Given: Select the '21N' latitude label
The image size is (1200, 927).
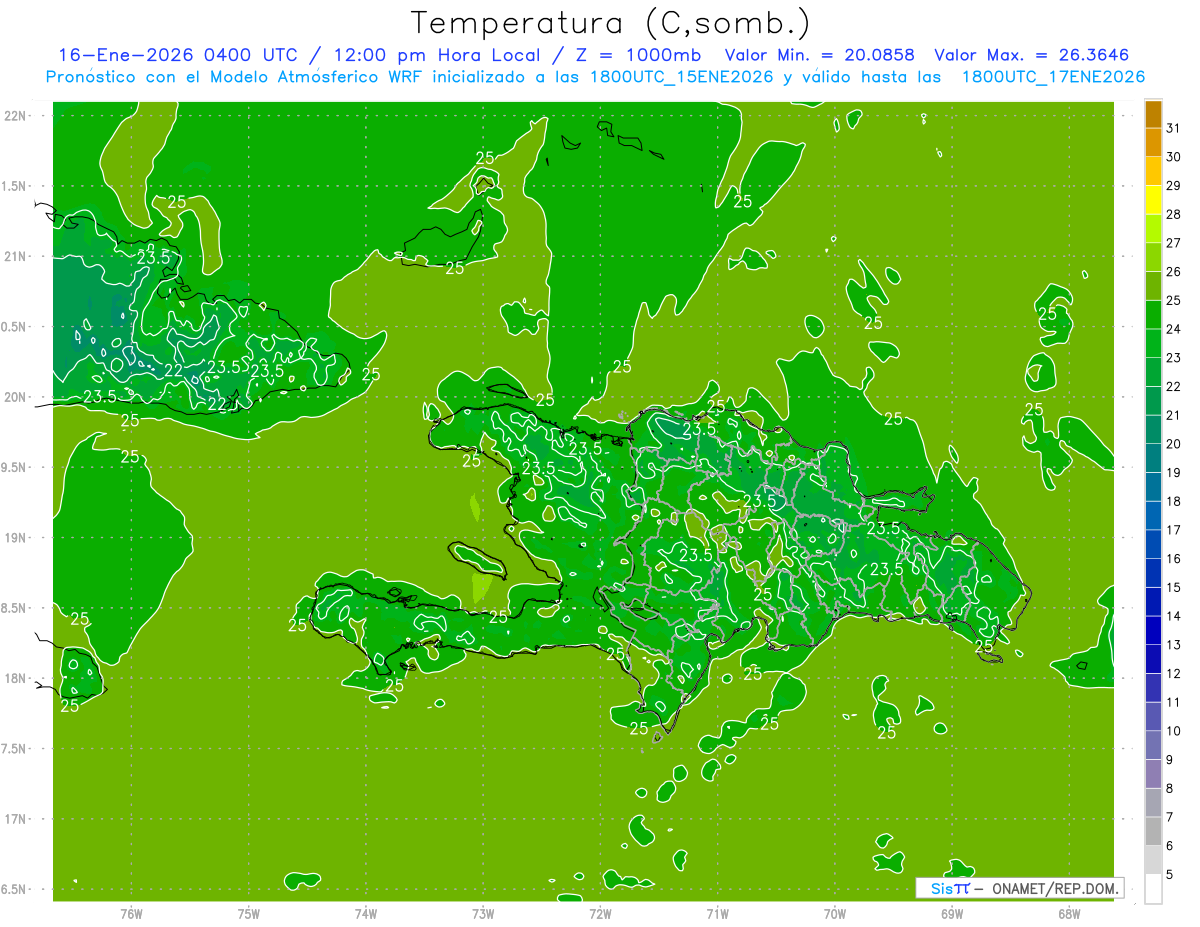Looking at the screenshot, I should 16,256.
